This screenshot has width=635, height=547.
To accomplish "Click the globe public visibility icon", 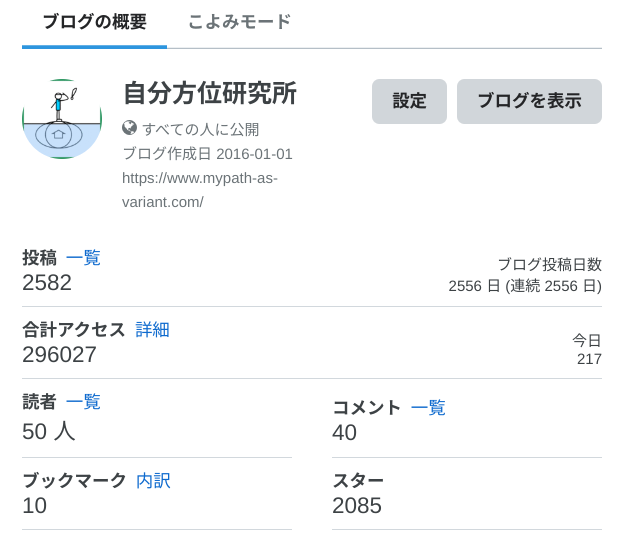I will click(129, 128).
